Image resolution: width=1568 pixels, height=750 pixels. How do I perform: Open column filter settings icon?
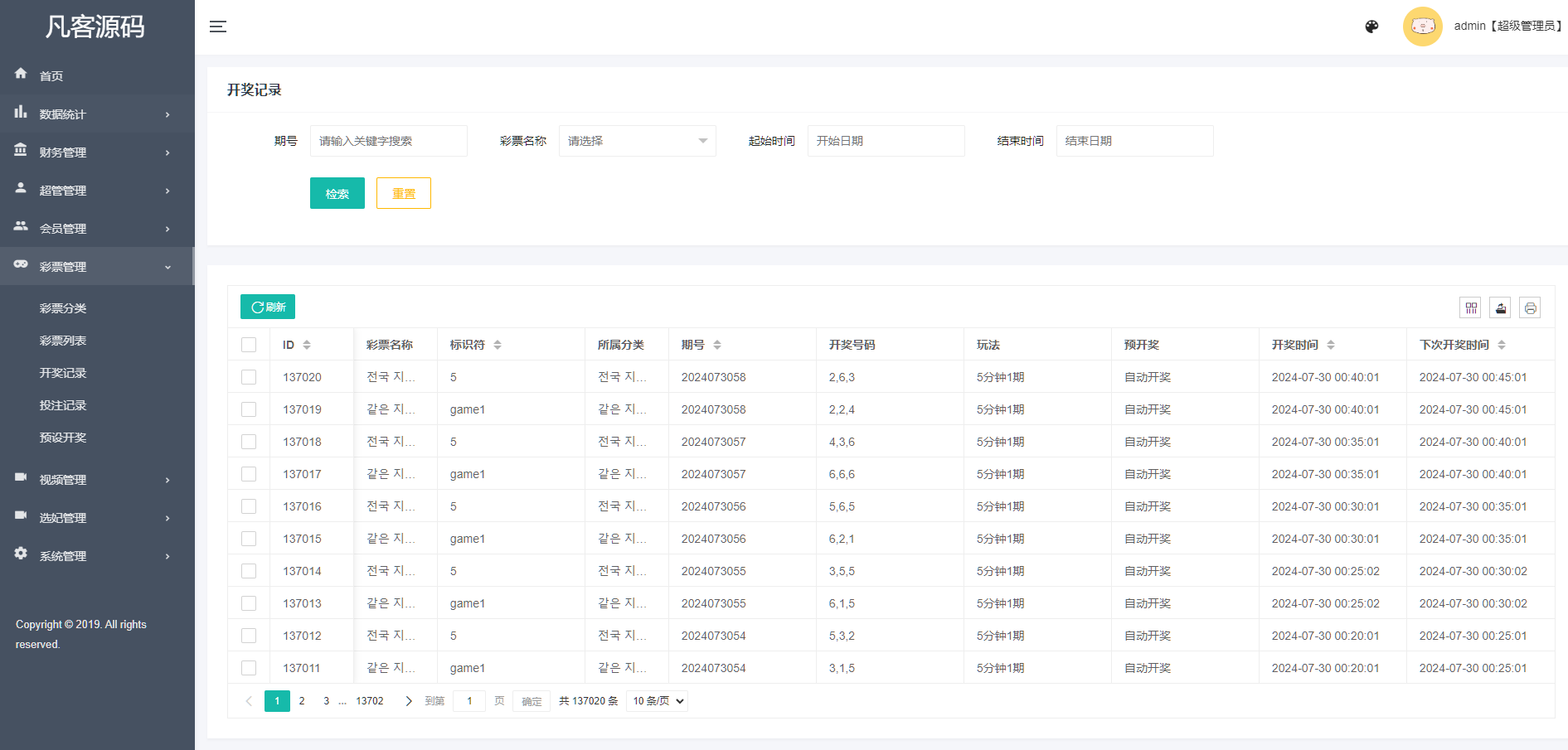pos(1470,308)
